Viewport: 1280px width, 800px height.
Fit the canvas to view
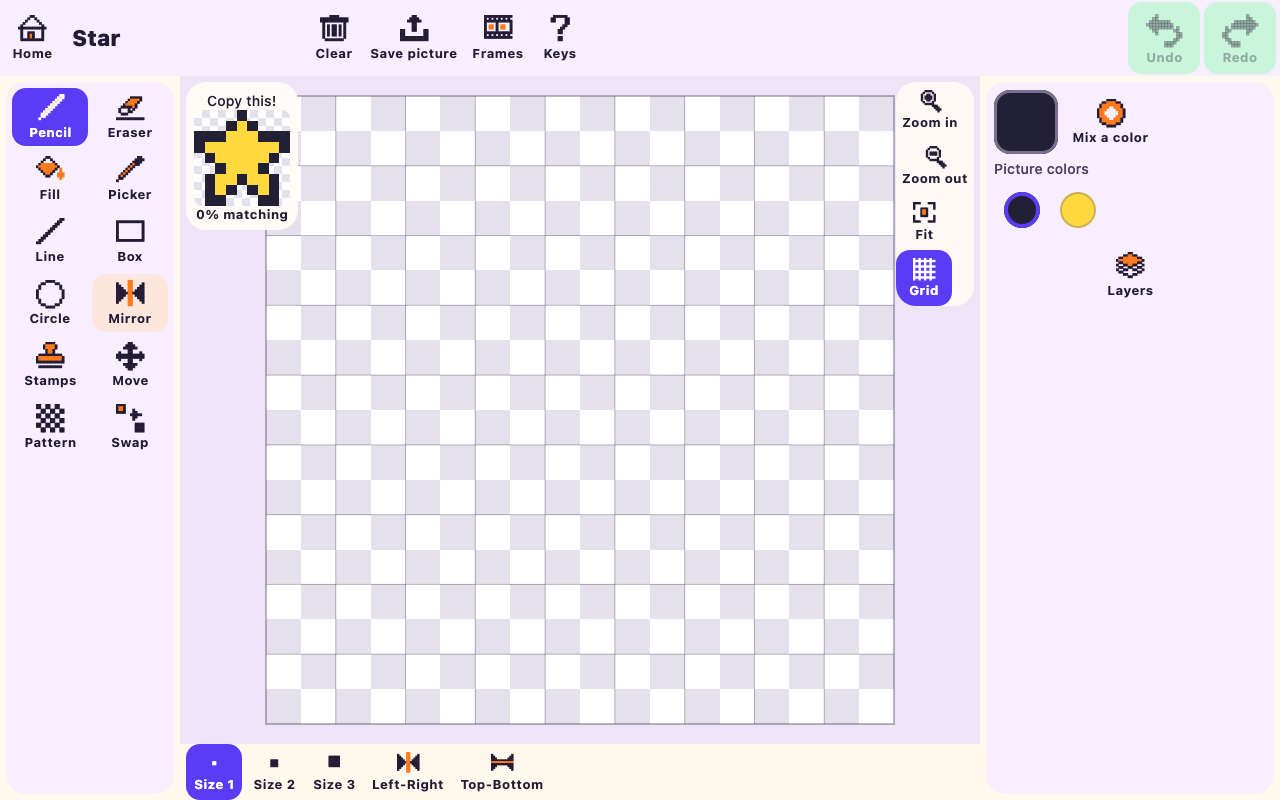[x=924, y=222]
